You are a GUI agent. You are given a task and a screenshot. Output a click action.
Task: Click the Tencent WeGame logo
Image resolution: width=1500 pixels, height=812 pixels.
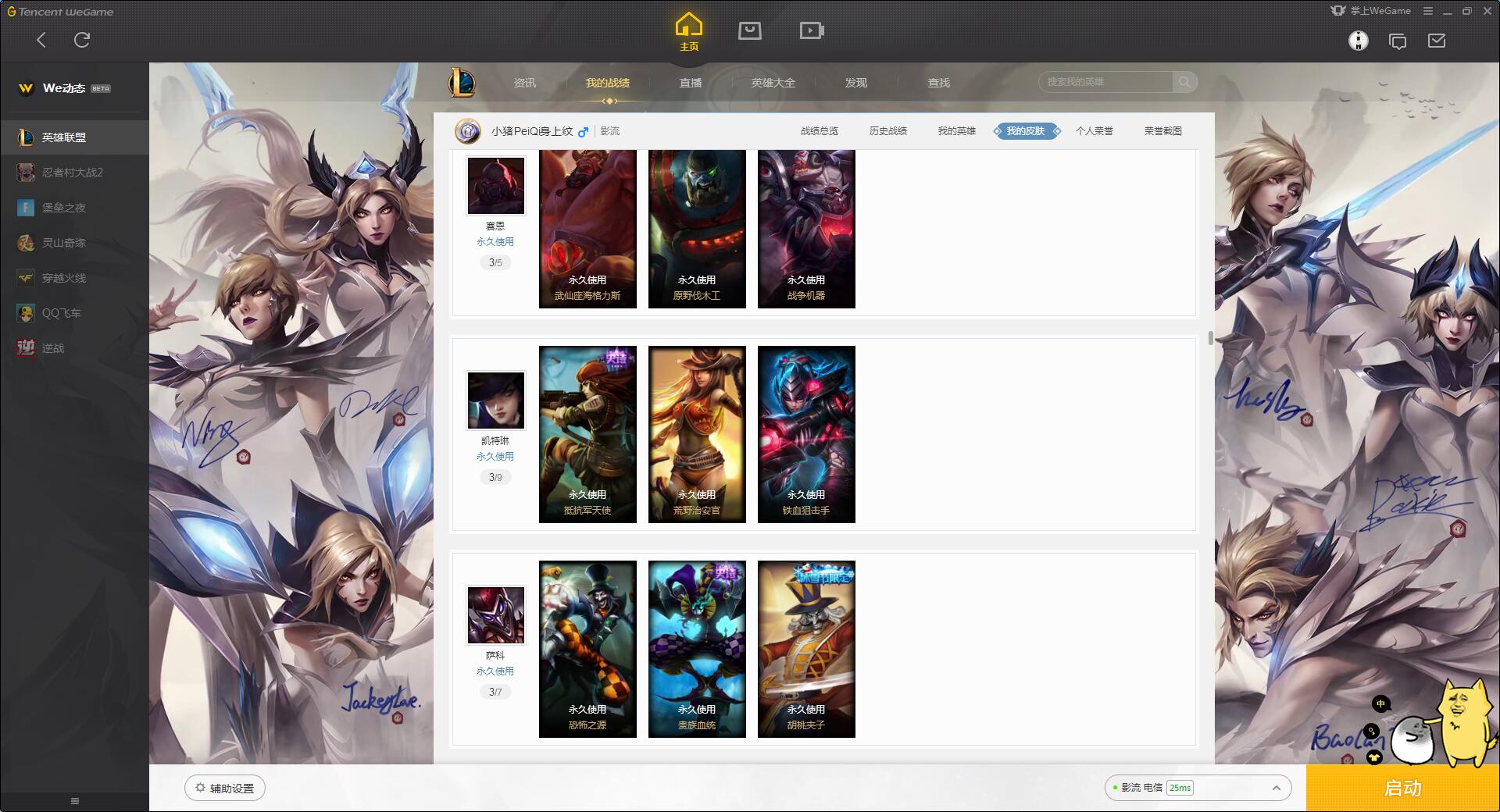tap(60, 12)
